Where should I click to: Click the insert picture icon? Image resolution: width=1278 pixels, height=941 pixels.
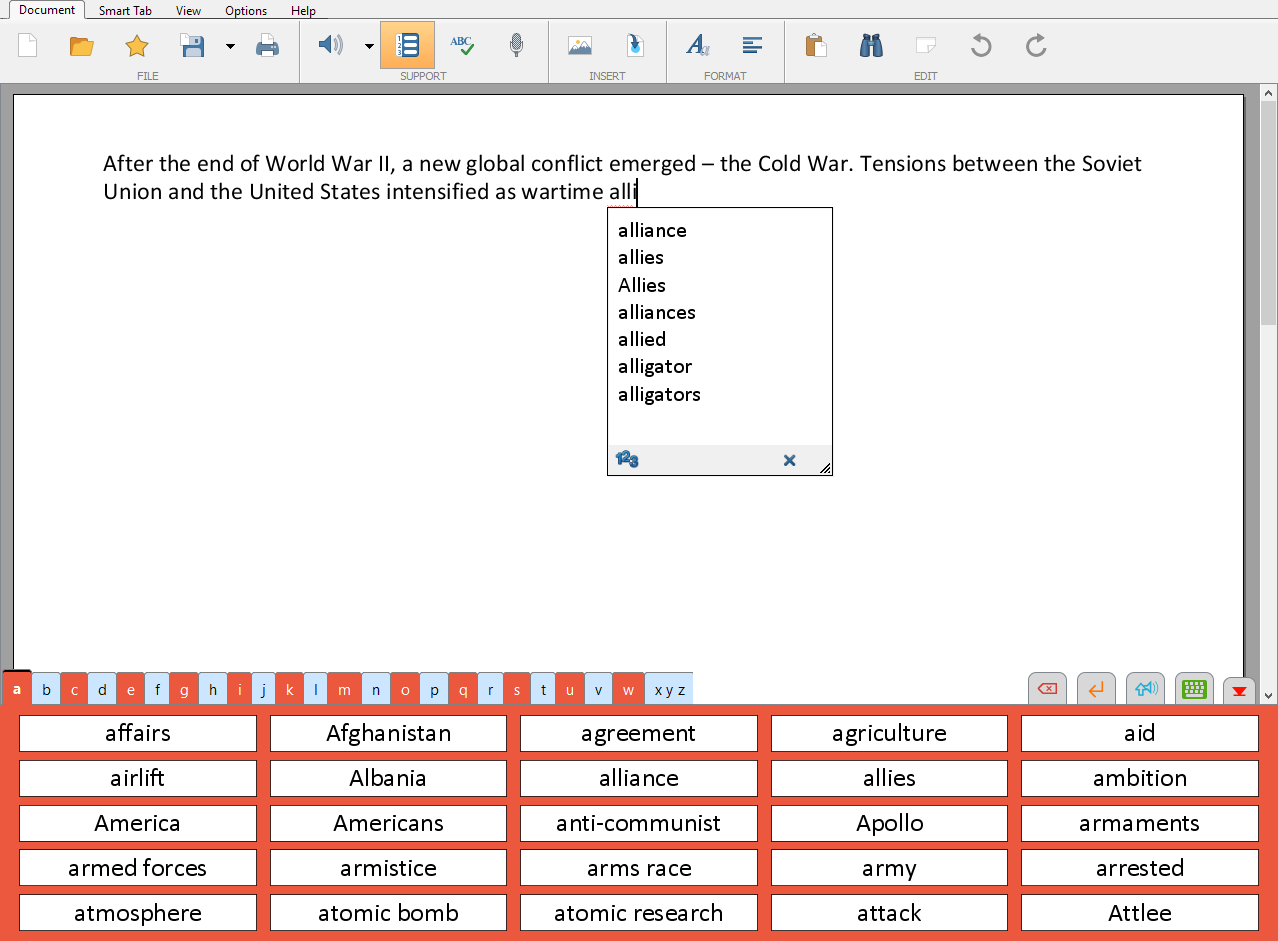[580, 46]
